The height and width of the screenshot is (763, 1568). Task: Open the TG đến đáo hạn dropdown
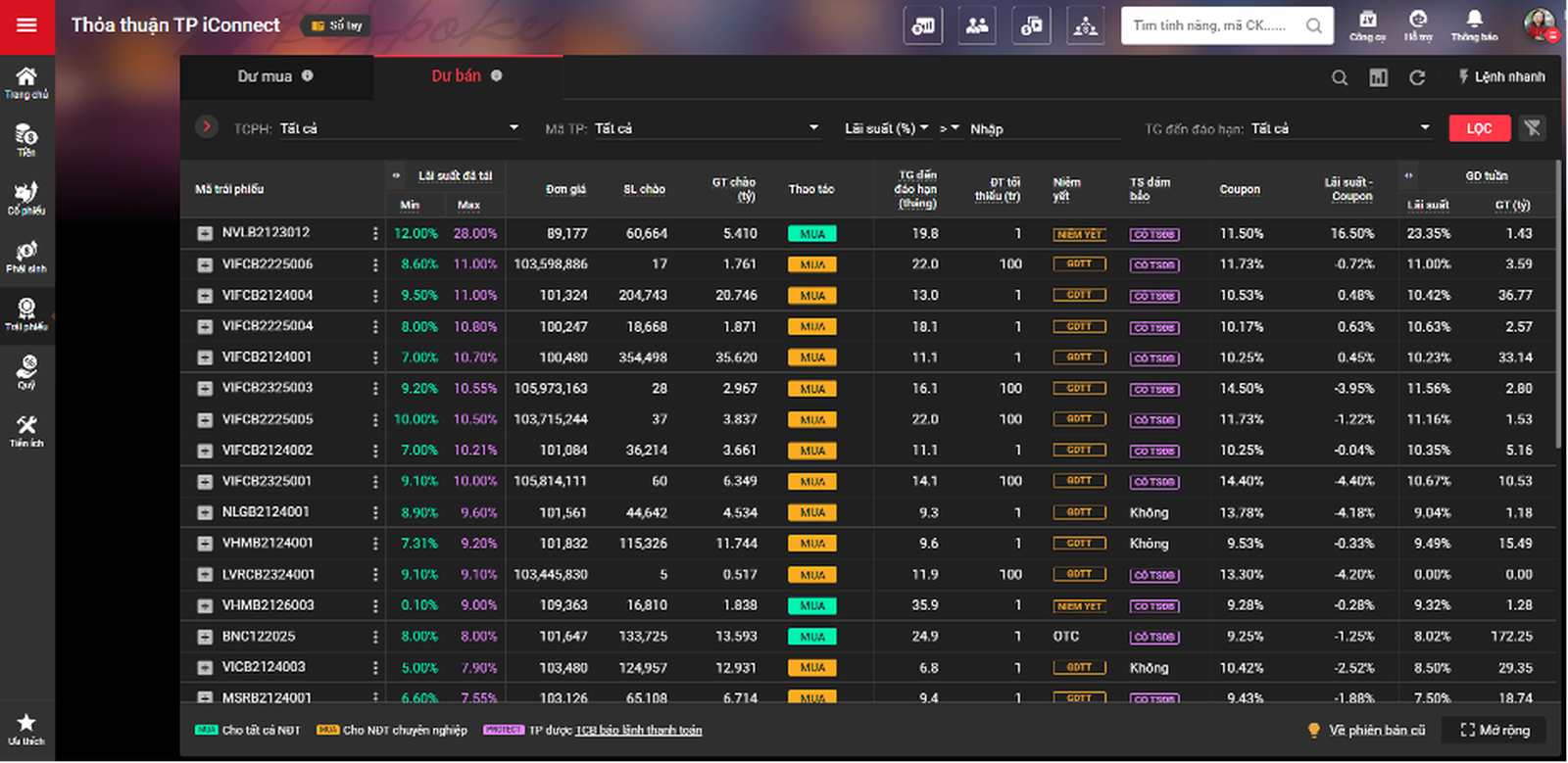click(1424, 128)
